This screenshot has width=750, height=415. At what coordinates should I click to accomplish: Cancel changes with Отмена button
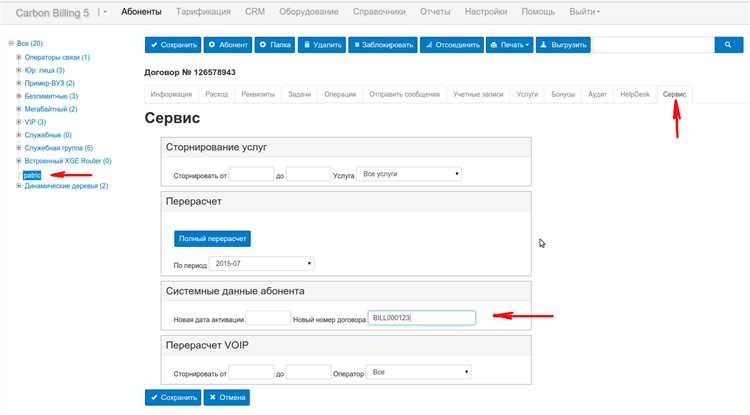[x=227, y=397]
